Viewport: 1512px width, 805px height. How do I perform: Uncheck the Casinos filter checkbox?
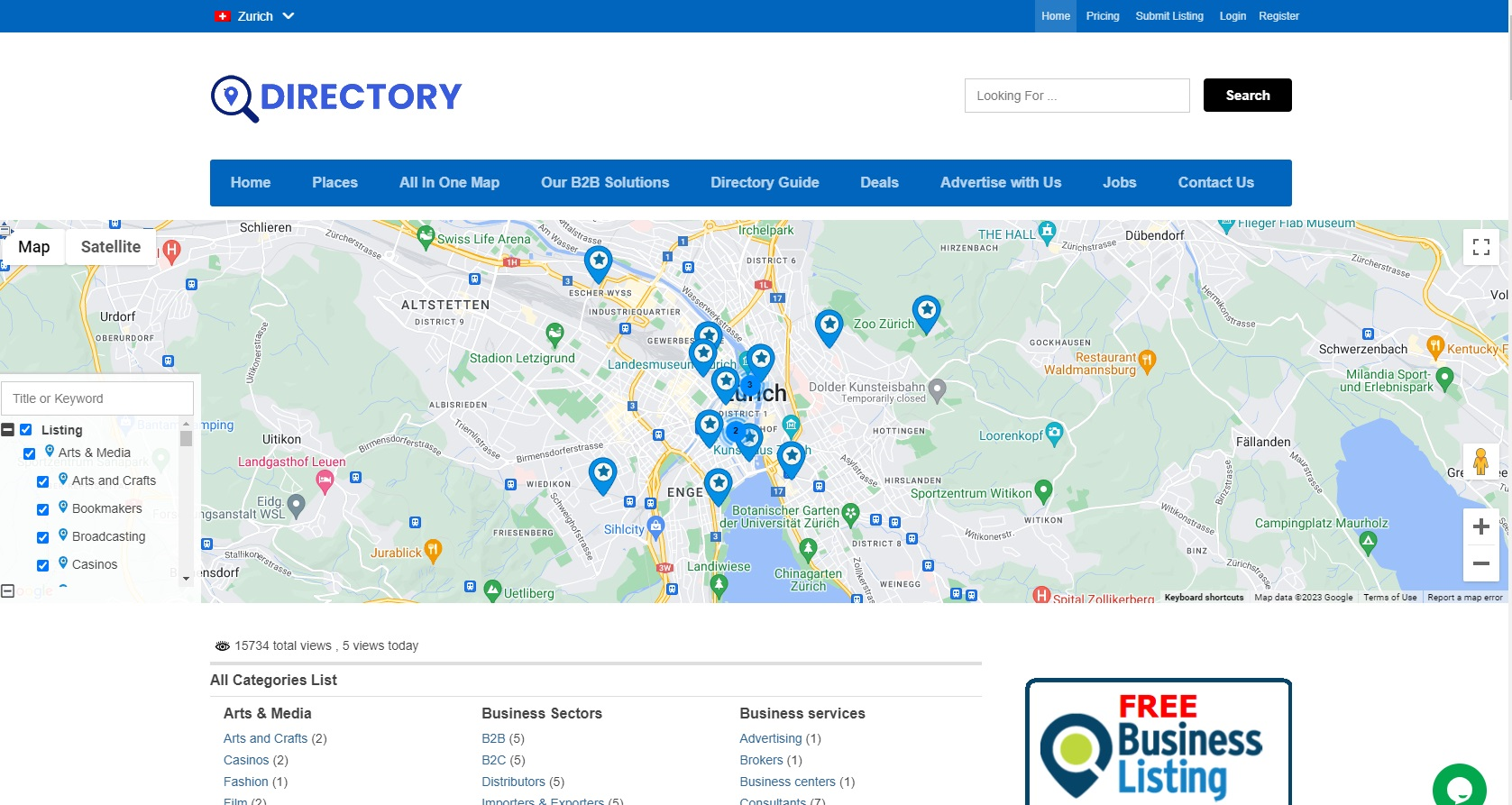coord(42,565)
